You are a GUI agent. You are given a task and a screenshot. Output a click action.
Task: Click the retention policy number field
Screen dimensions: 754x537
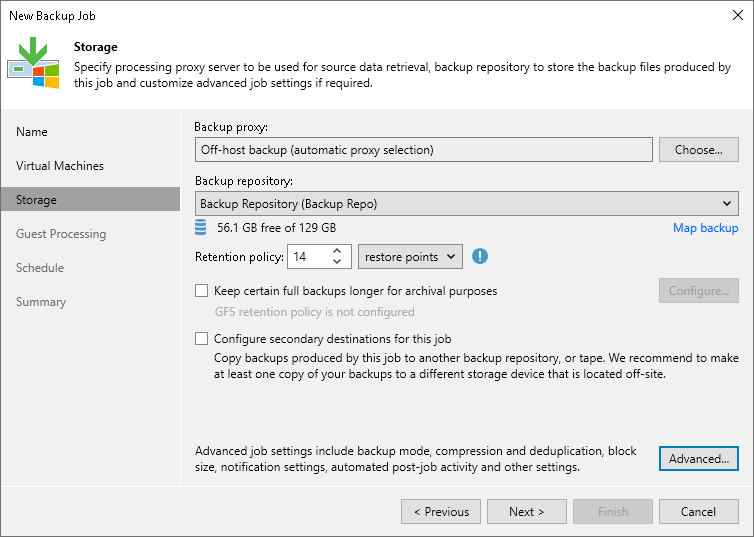click(306, 257)
